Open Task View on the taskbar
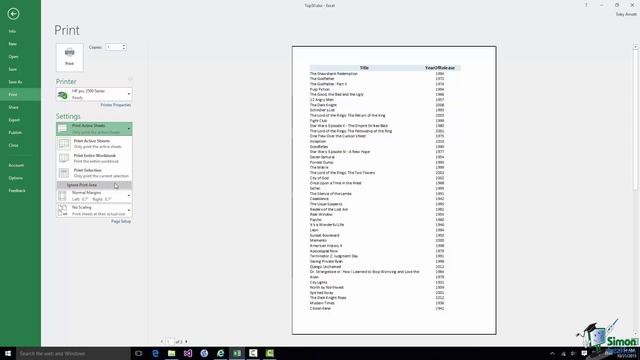The image size is (640, 360). (139, 353)
